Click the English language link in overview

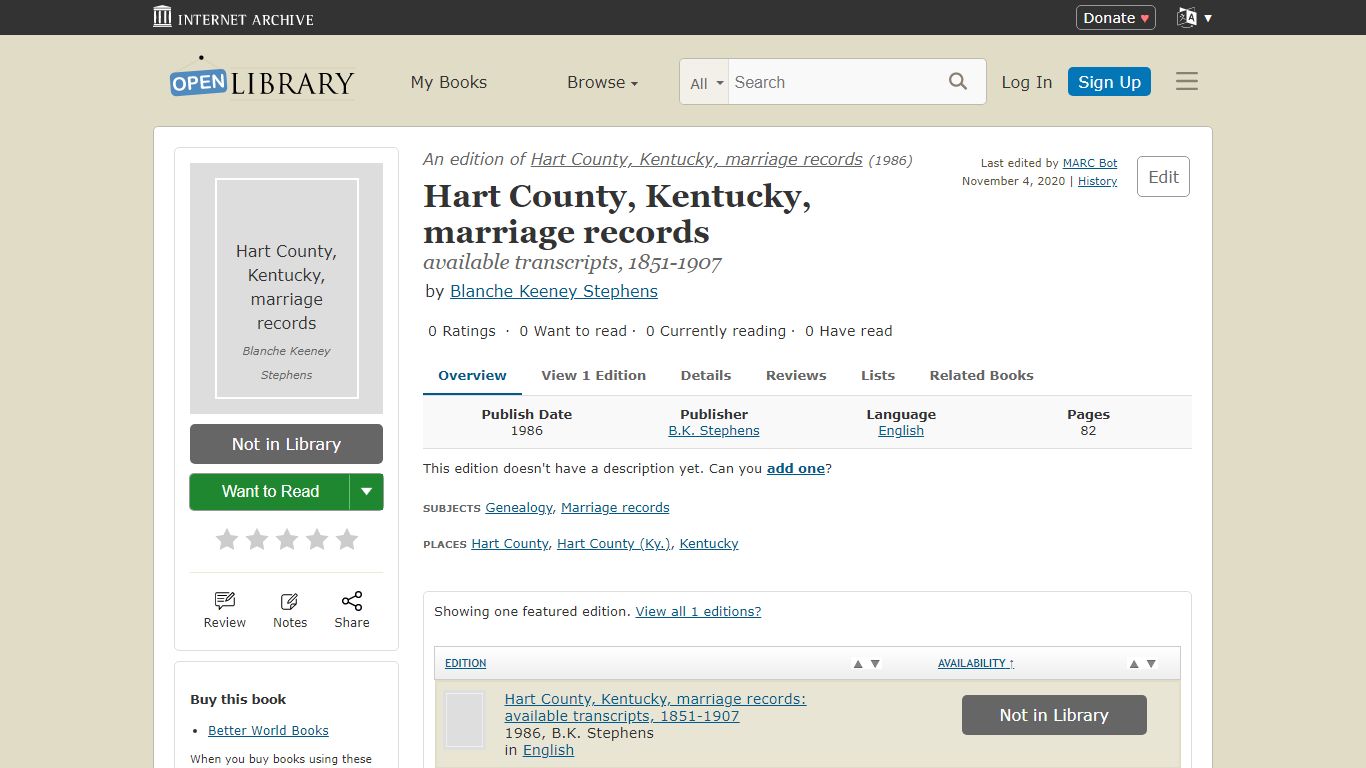901,431
